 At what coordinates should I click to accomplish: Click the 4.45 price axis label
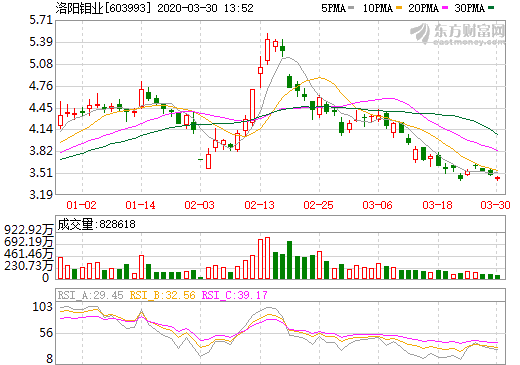tap(41, 108)
